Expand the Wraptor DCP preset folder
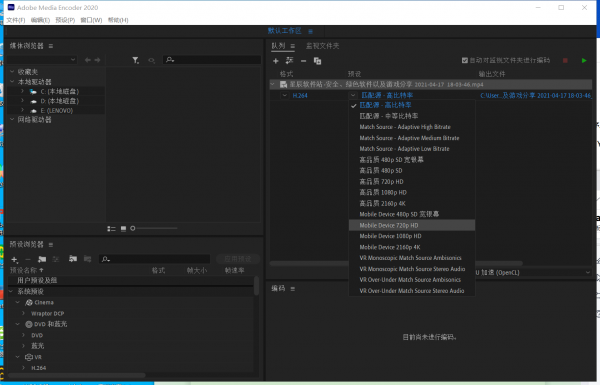Viewport: 600px width, 385px height. click(24, 313)
